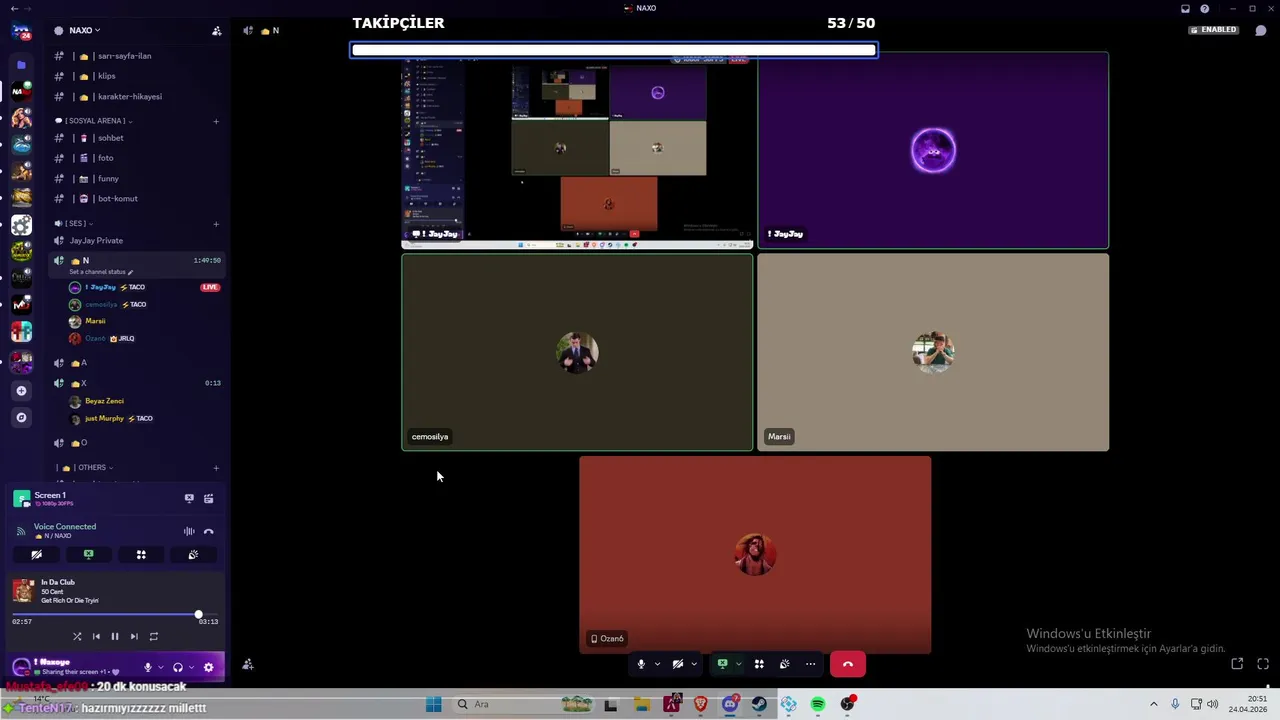This screenshot has height=720, width=1280.
Task: Add friends to call icon near user panel
Action: [x=247, y=665]
